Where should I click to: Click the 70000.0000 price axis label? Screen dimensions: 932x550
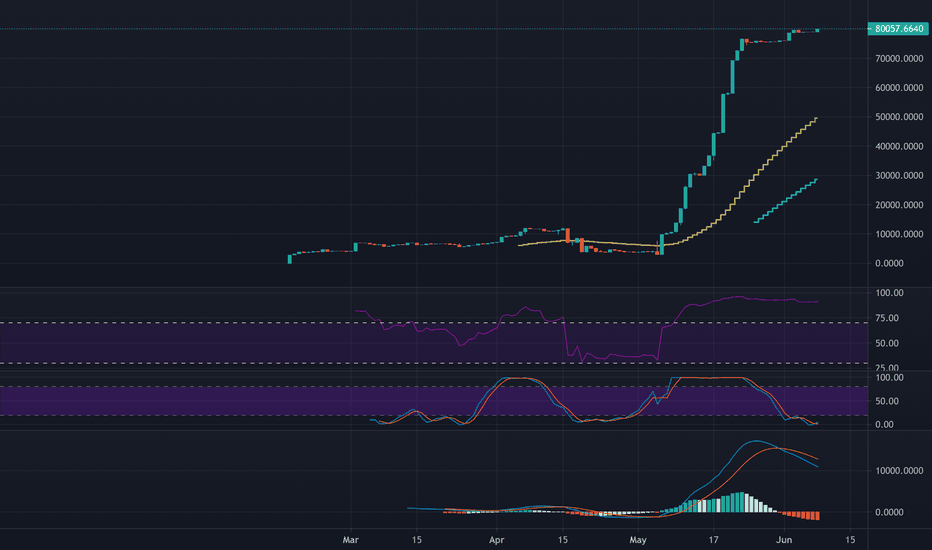[899, 58]
